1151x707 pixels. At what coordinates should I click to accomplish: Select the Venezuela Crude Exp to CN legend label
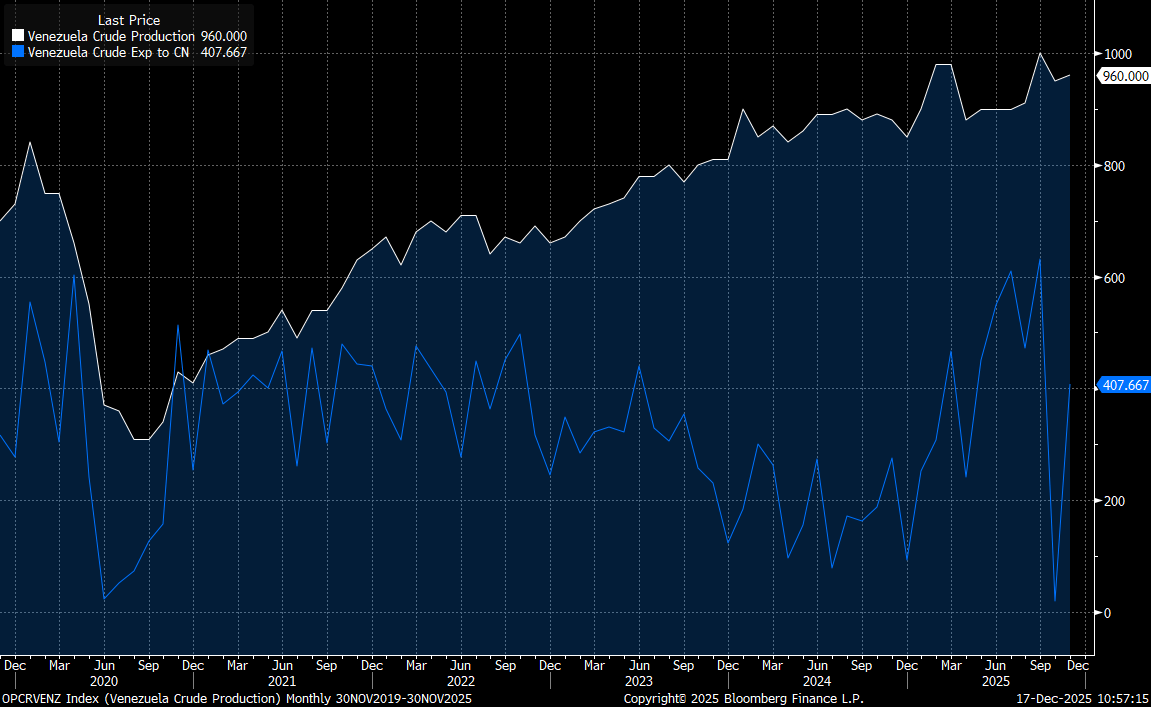coord(108,52)
